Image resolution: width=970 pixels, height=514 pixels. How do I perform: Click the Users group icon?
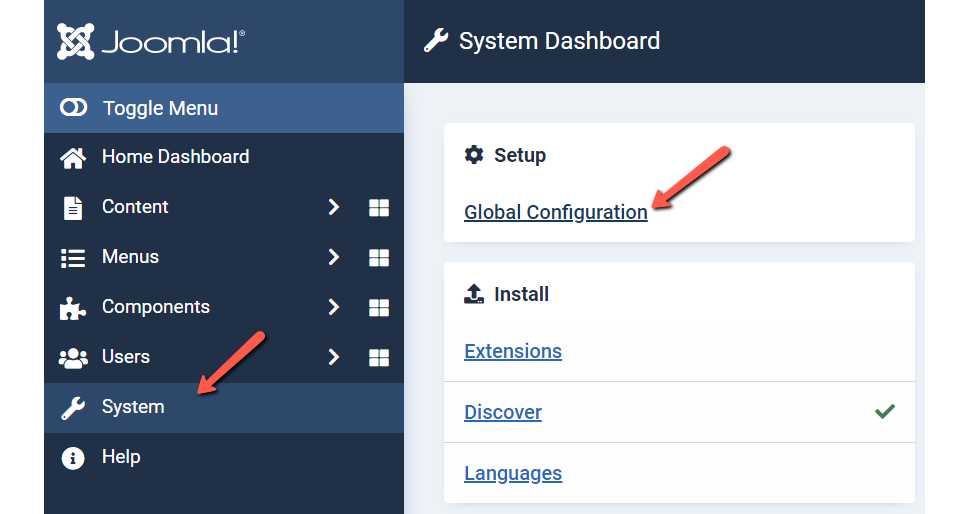pos(73,358)
